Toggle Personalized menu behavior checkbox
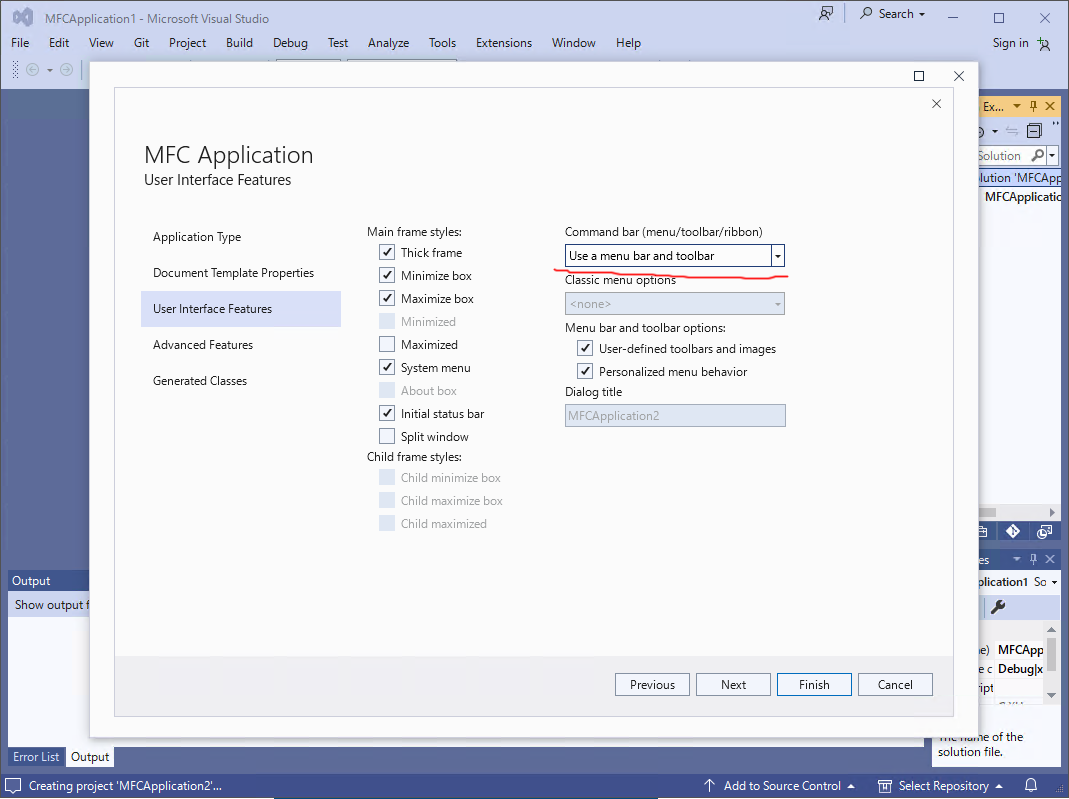This screenshot has height=799, width=1069. (x=584, y=372)
